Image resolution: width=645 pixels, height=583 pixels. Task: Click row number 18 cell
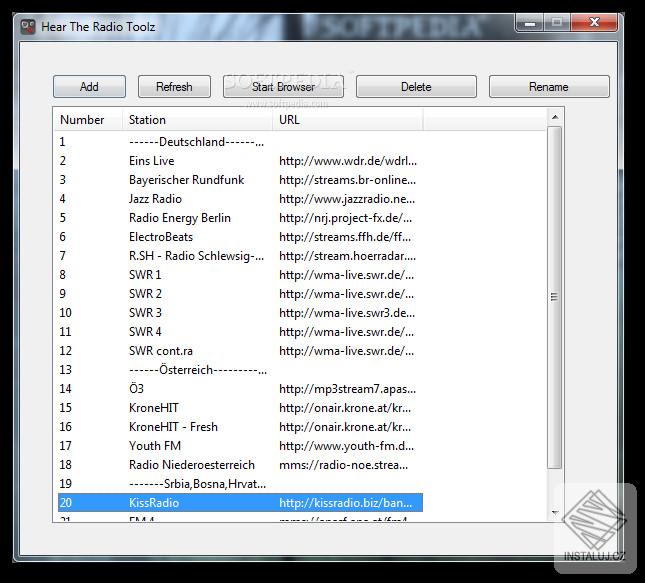[65, 465]
